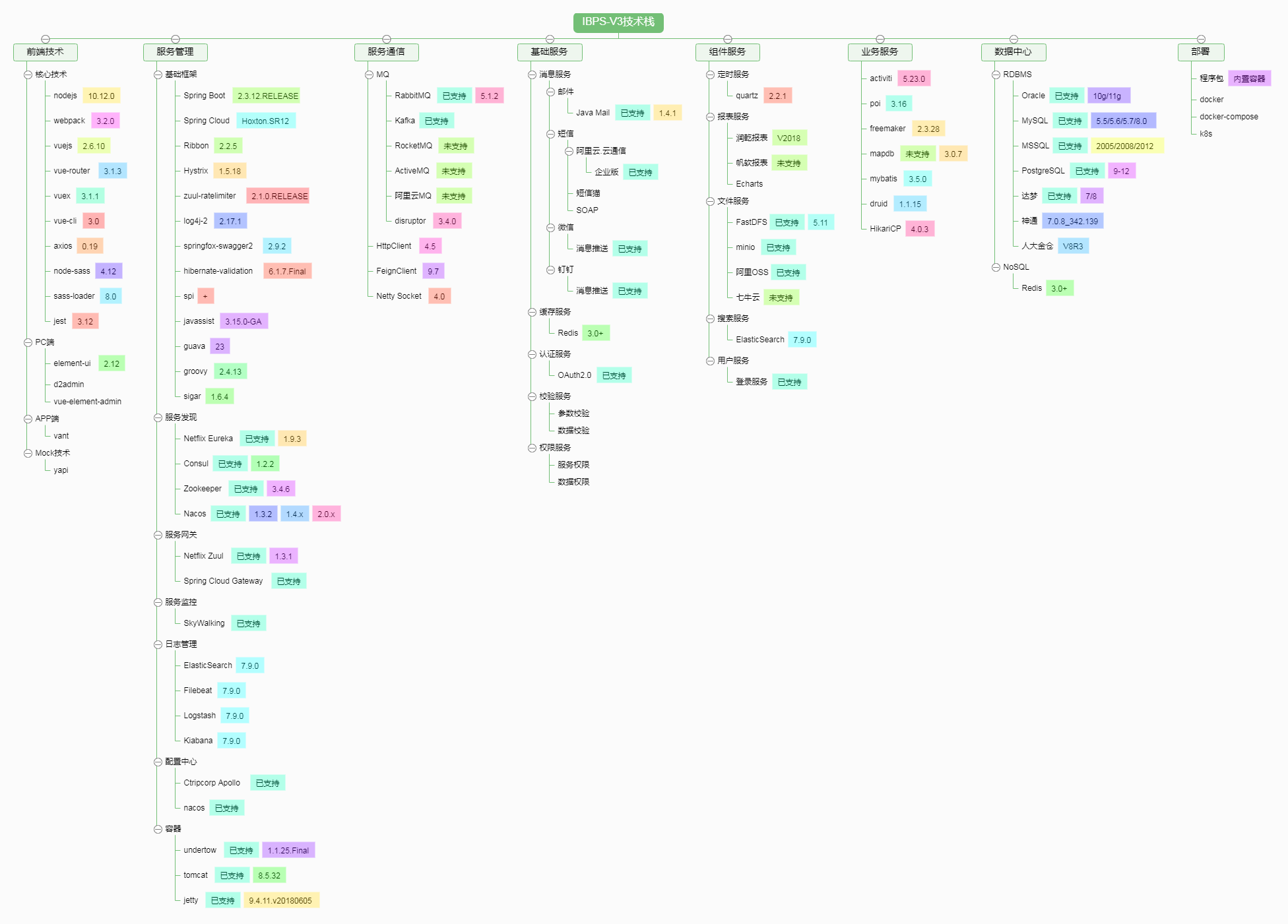Select the Java Mail node
The width and height of the screenshot is (1288, 924).
[593, 113]
